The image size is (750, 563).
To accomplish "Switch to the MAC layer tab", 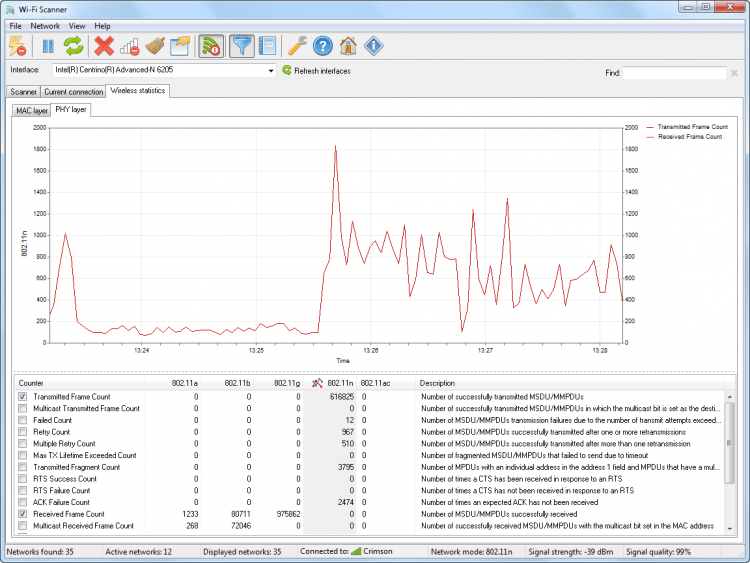I will (x=32, y=111).
